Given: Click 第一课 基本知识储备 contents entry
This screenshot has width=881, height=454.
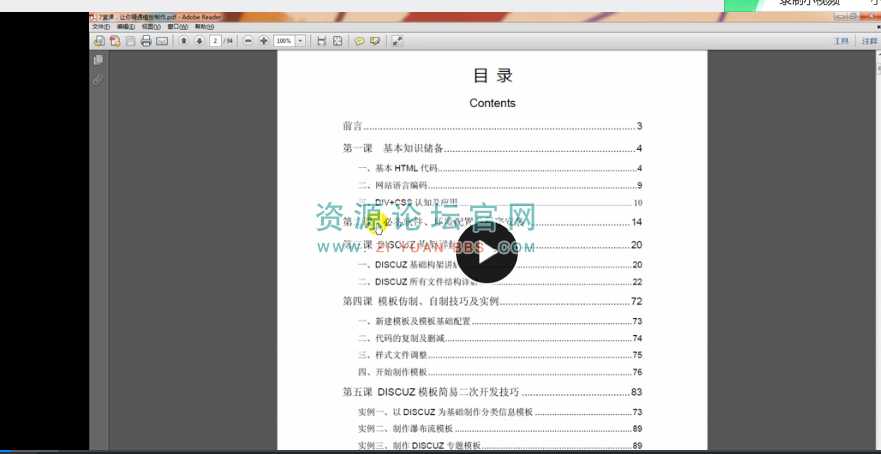Looking at the screenshot, I should pos(492,148).
